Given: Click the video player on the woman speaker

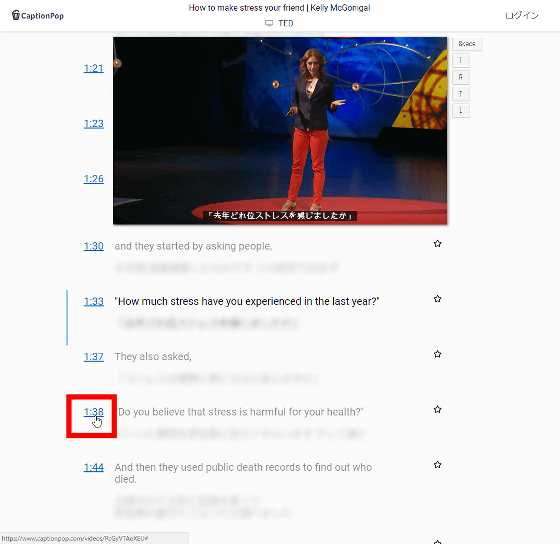Looking at the screenshot, I should tap(280, 131).
